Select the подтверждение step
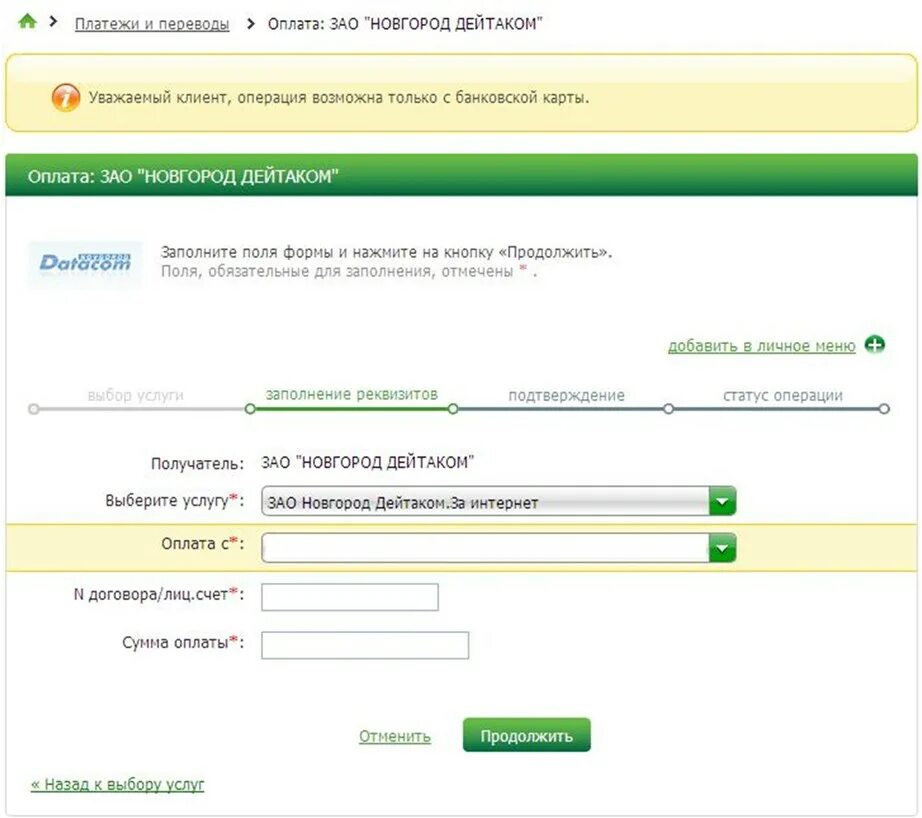 point(566,395)
